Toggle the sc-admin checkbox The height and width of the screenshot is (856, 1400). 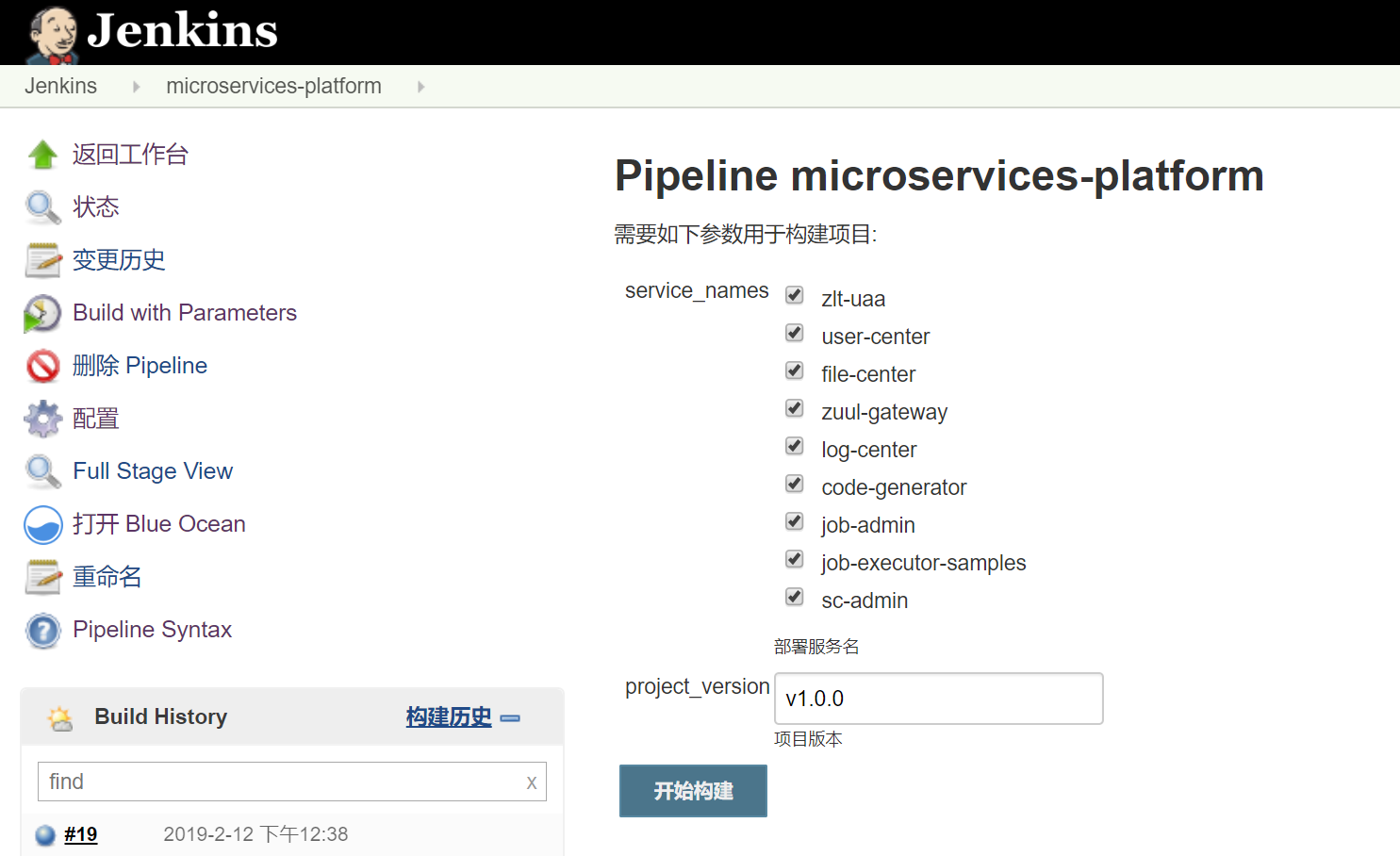(x=795, y=597)
